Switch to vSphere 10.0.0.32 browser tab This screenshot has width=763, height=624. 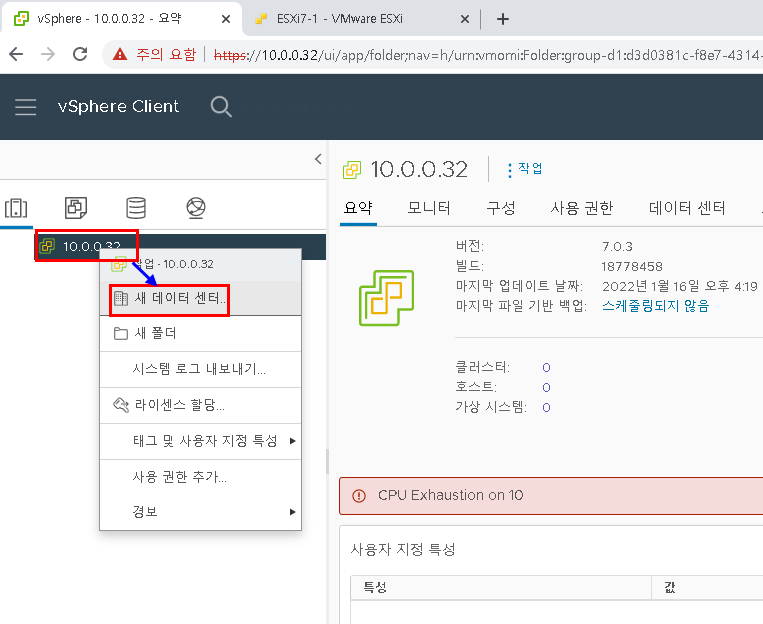[x=121, y=19]
